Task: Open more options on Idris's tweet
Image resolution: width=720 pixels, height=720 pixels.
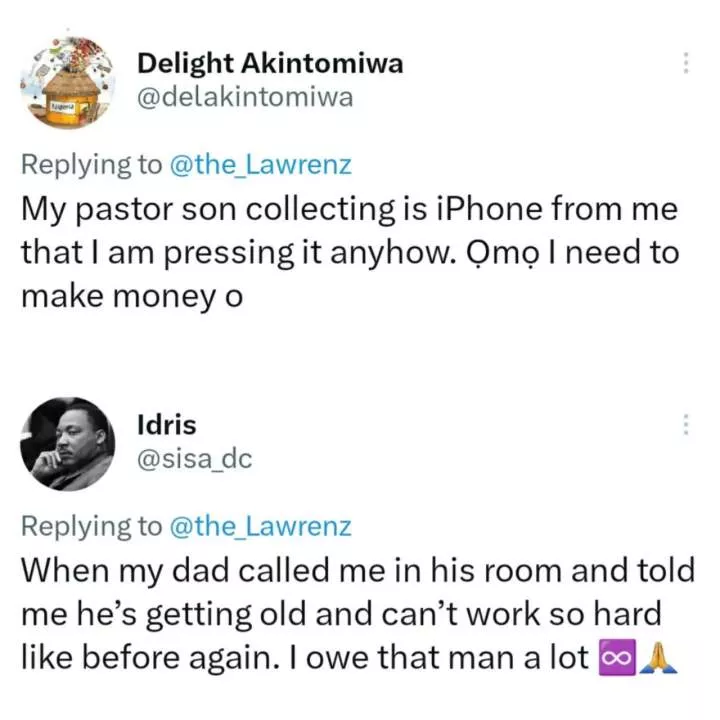Action: click(x=686, y=424)
